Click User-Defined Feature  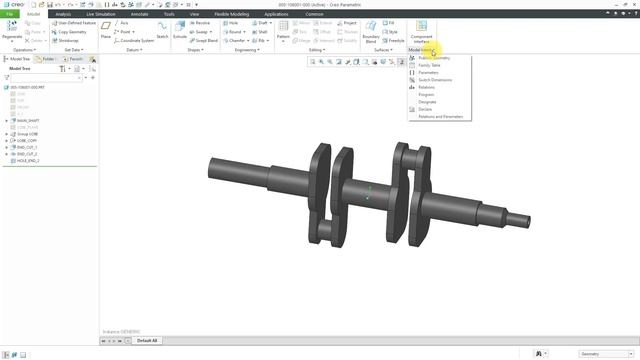tap(74, 23)
